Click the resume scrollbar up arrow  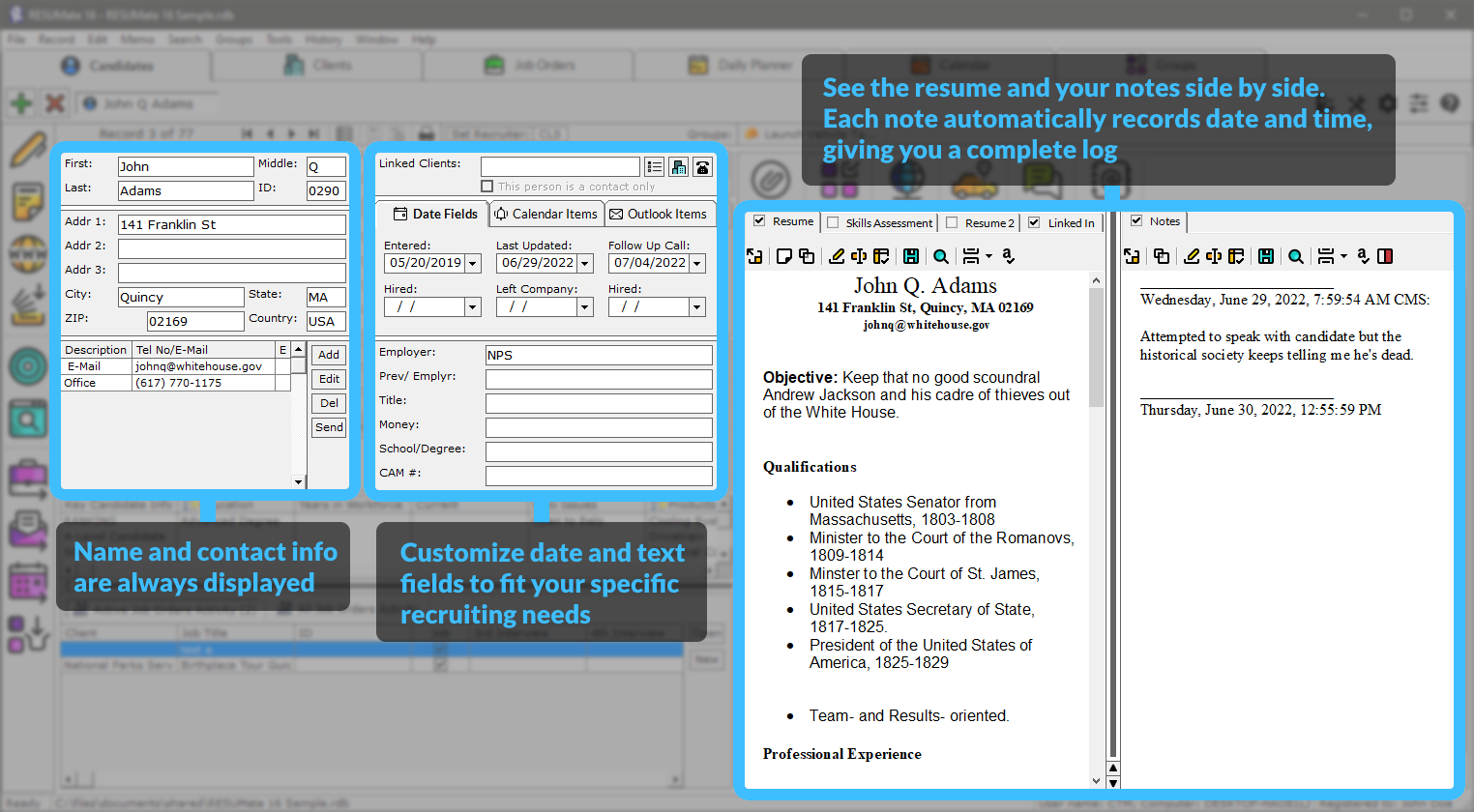pos(1096,281)
